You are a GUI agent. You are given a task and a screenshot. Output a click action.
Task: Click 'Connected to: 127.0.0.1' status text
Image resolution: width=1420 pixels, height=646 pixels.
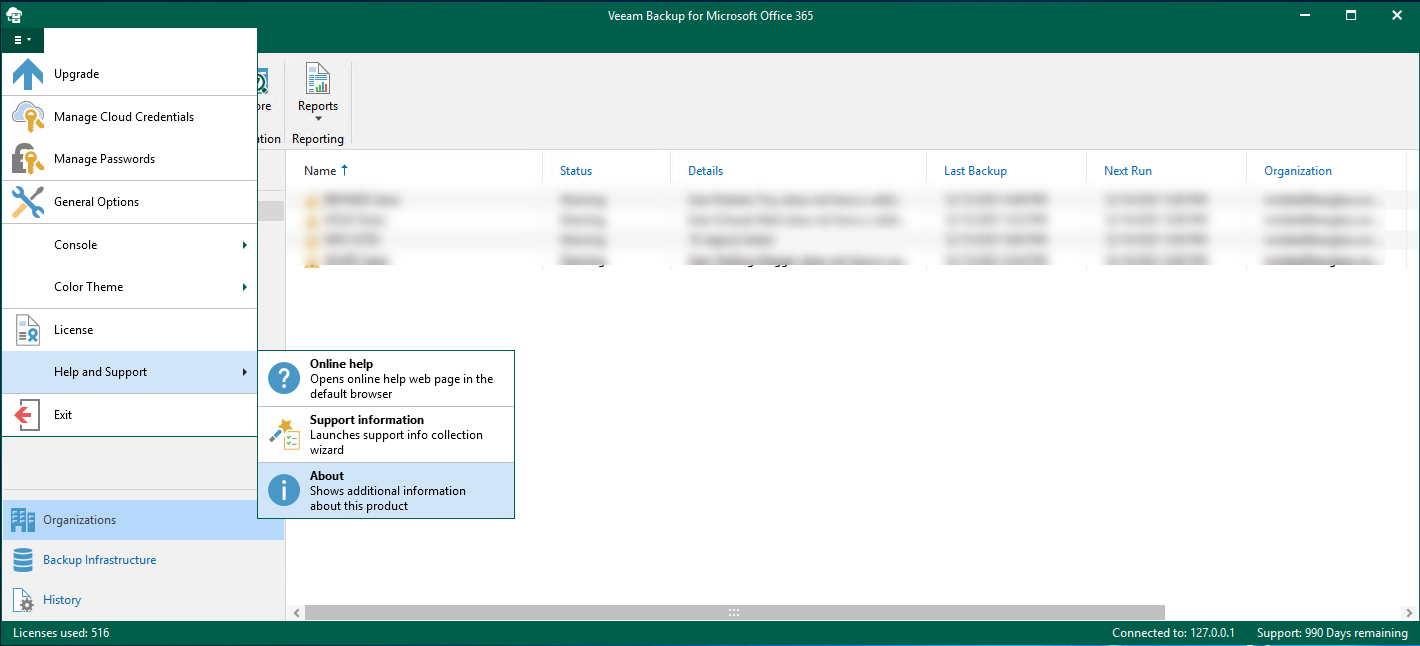tap(1174, 633)
